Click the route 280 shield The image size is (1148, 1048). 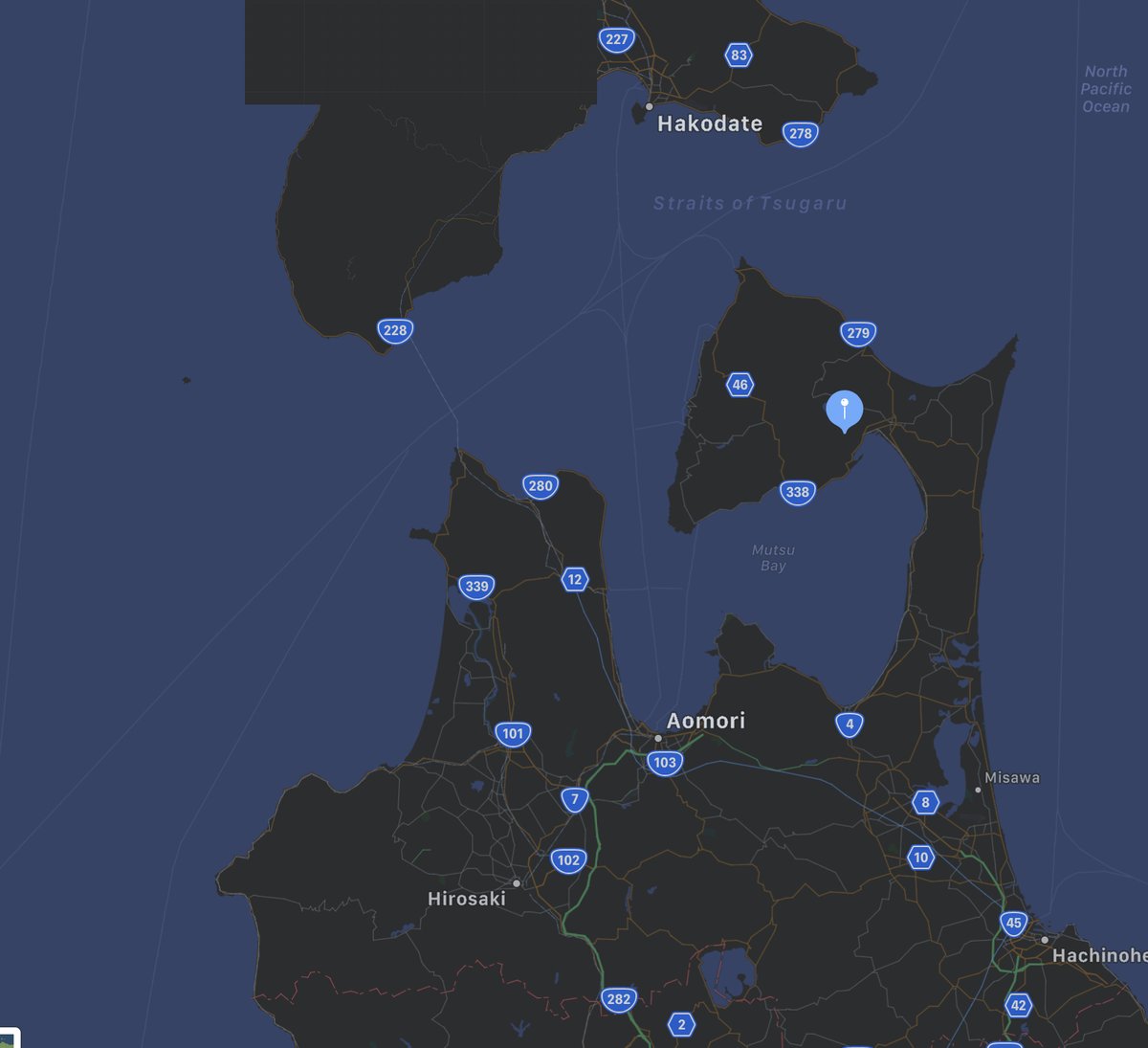coord(541,485)
